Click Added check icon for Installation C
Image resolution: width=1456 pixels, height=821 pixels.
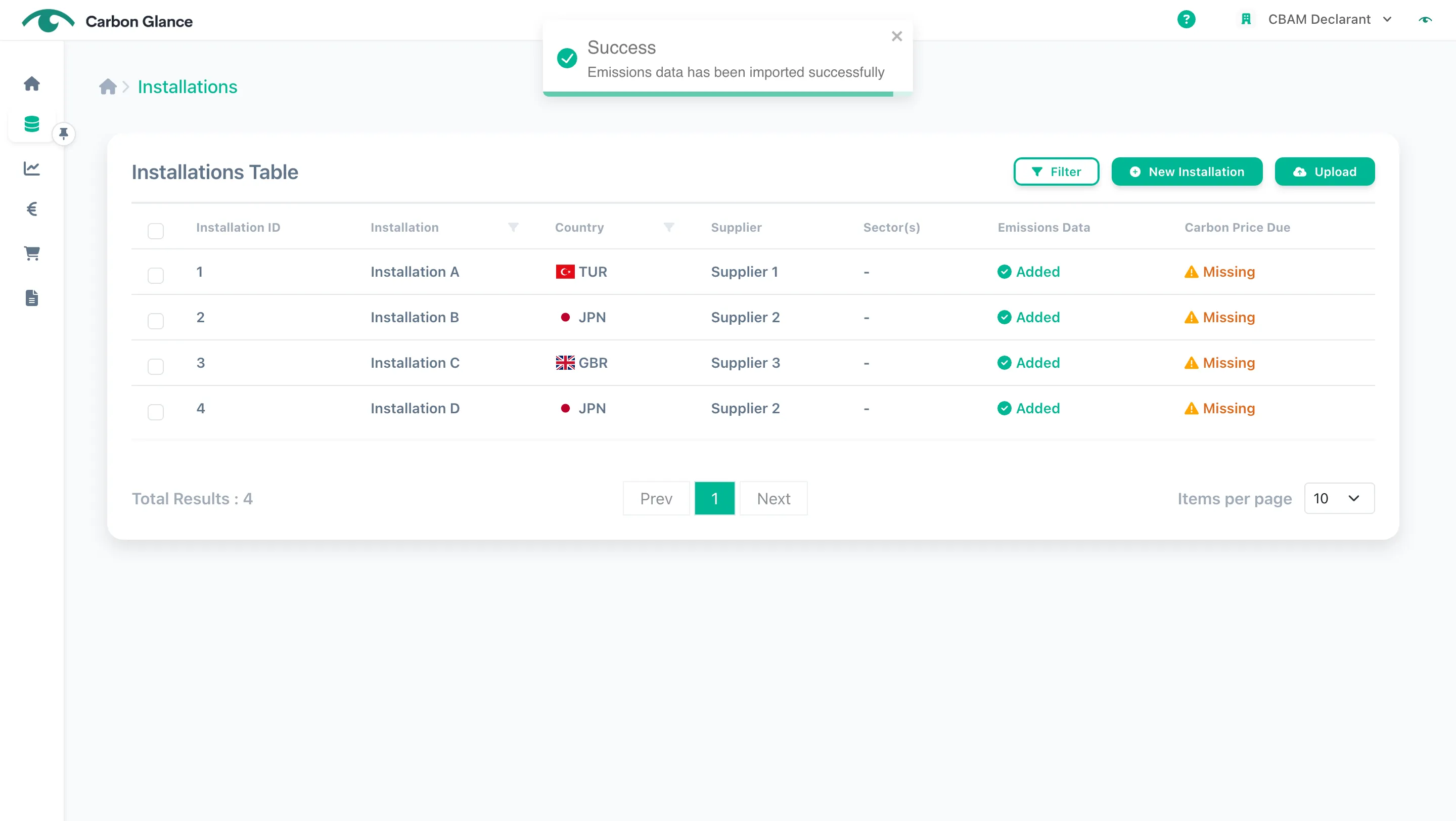[x=1004, y=363]
